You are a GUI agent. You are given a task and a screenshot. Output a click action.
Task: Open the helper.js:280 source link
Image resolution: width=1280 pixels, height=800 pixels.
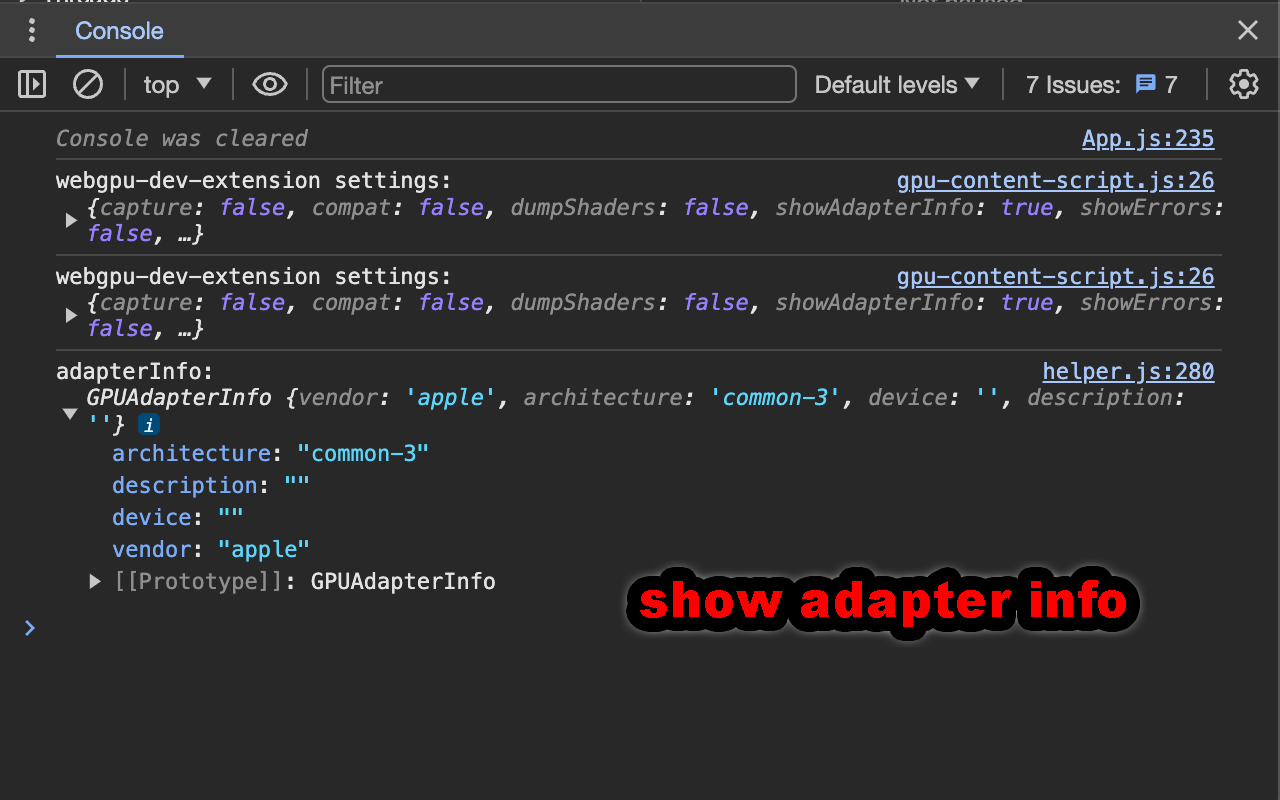(1128, 371)
